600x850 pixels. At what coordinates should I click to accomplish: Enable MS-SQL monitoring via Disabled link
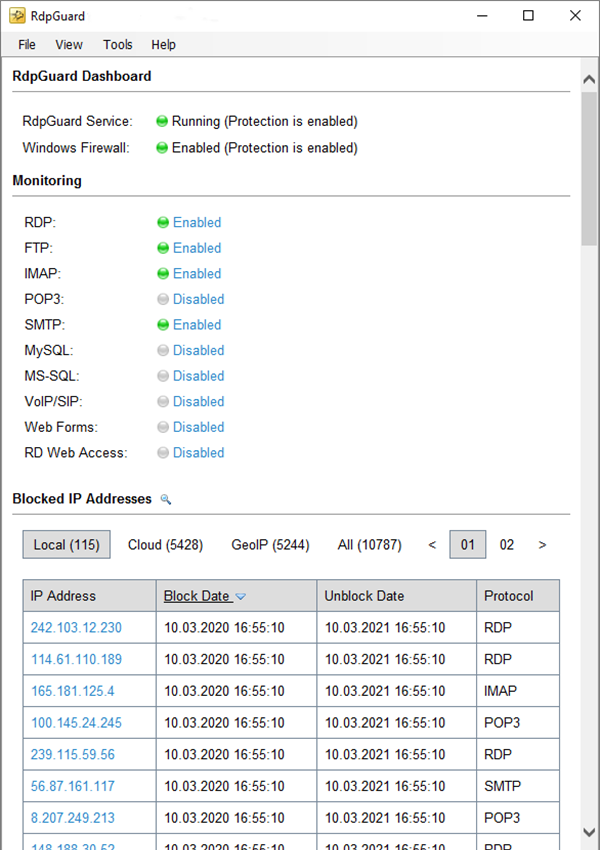click(198, 376)
